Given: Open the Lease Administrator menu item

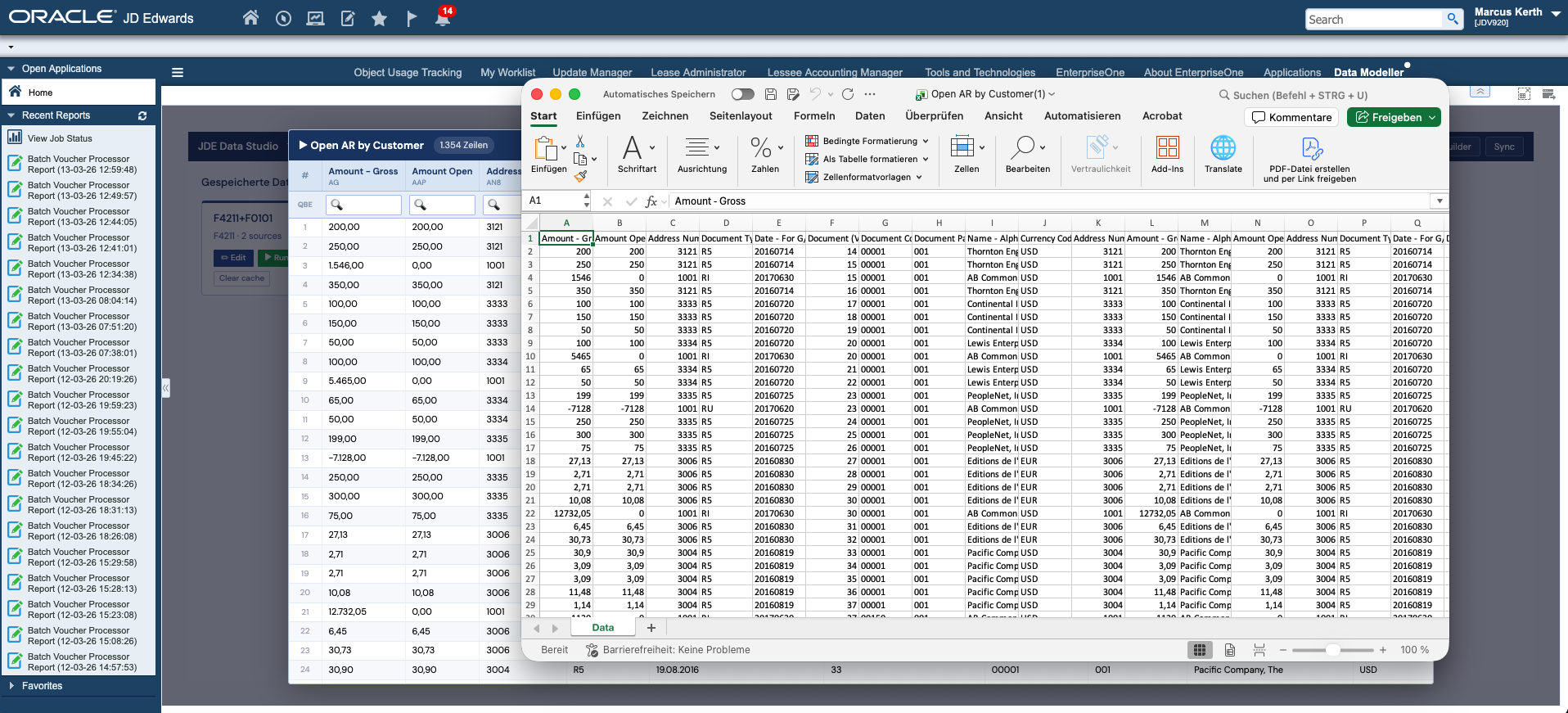Looking at the screenshot, I should coord(698,73).
